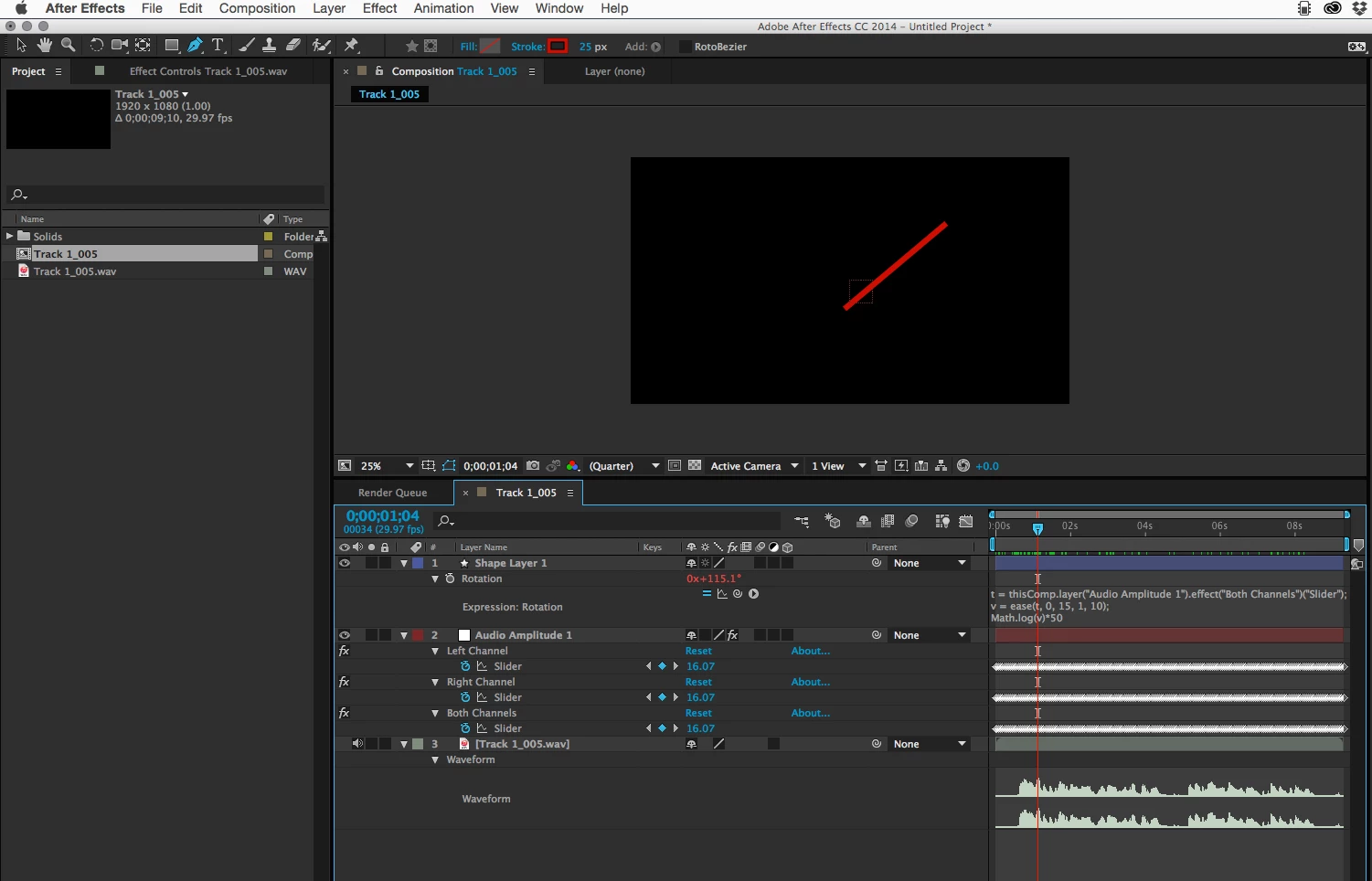Collapse the Shape Layer 1 properties
The height and width of the screenshot is (881, 1372).
[404, 563]
